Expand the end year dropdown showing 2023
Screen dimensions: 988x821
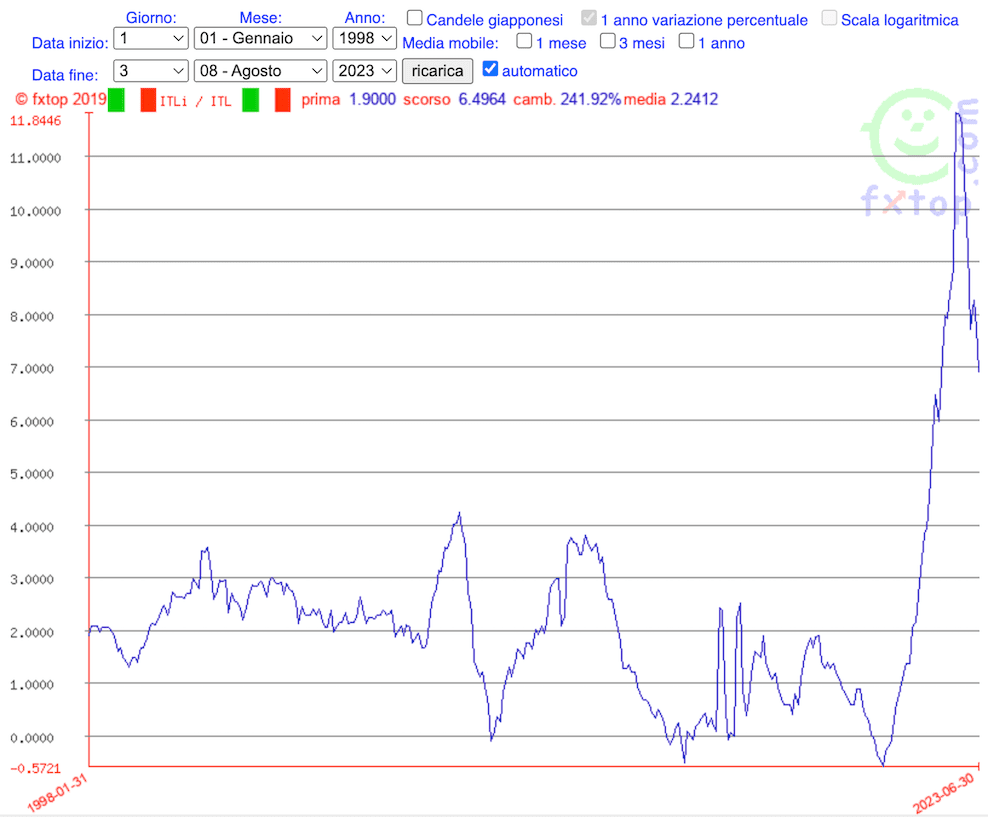364,71
